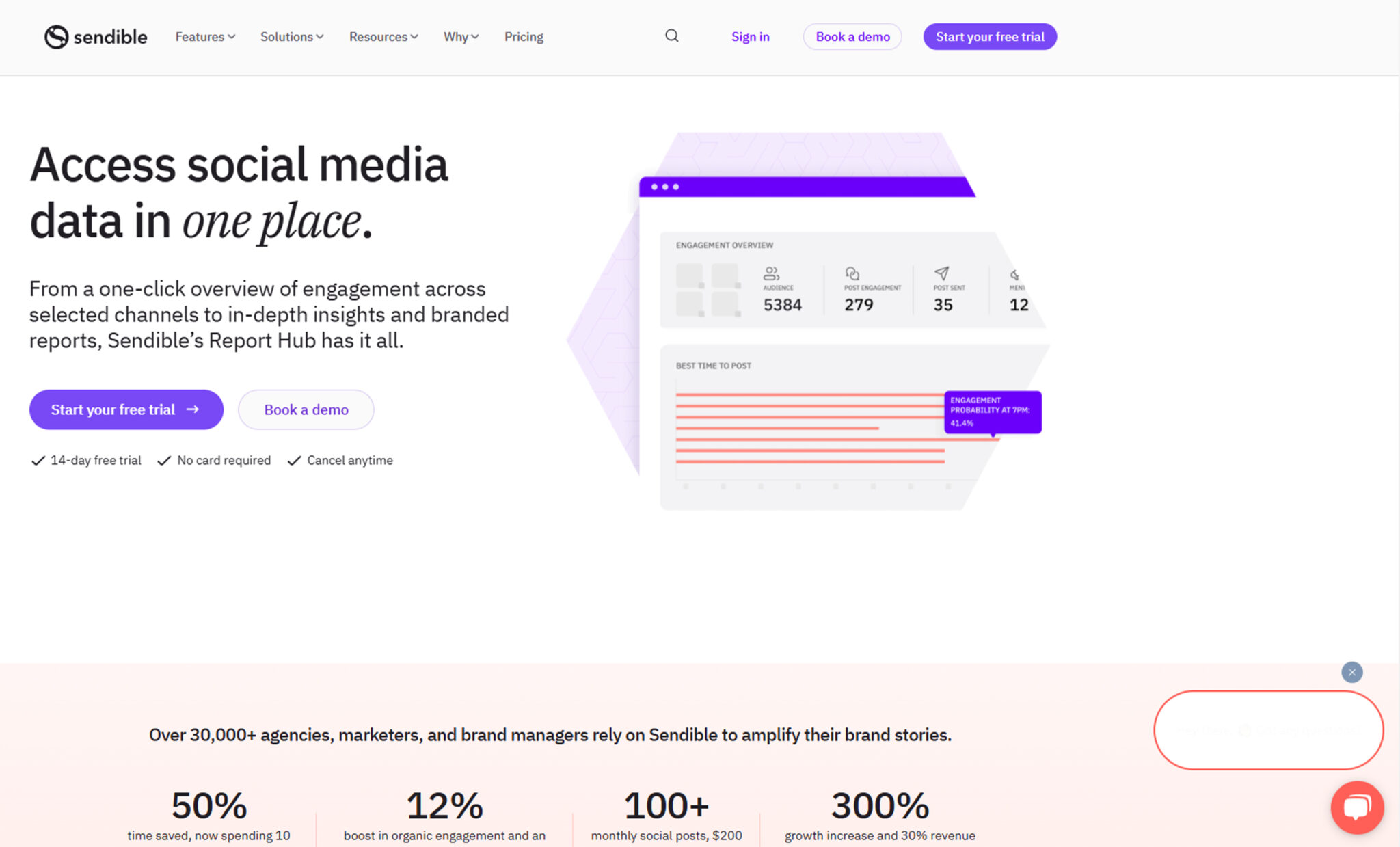Click the Sign in link

click(x=750, y=37)
